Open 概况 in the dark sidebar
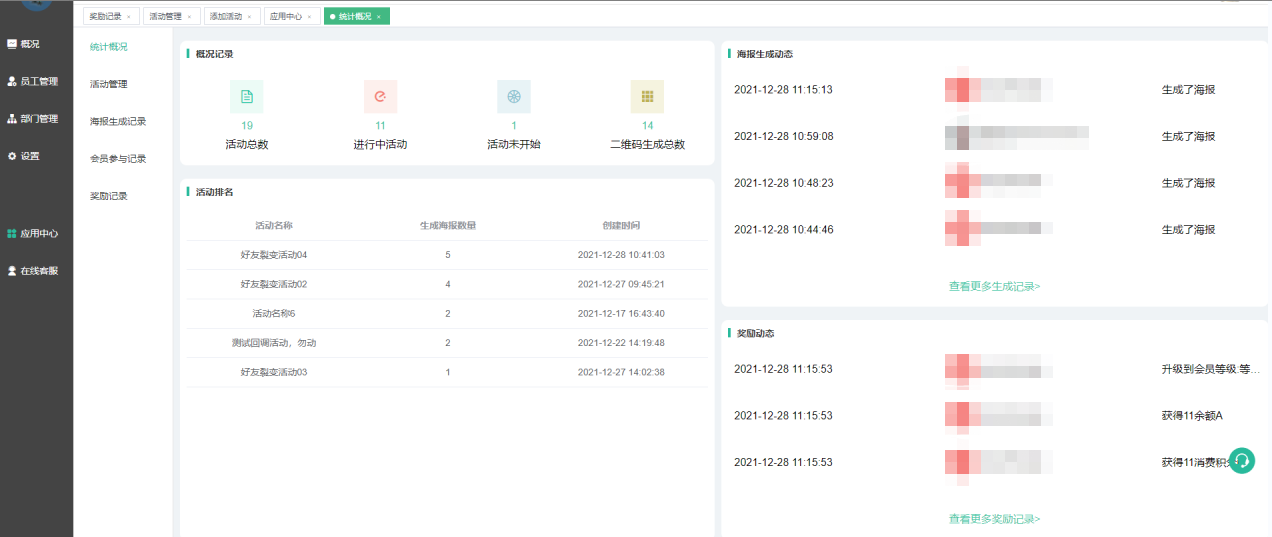The image size is (1272, 537). tap(29, 44)
